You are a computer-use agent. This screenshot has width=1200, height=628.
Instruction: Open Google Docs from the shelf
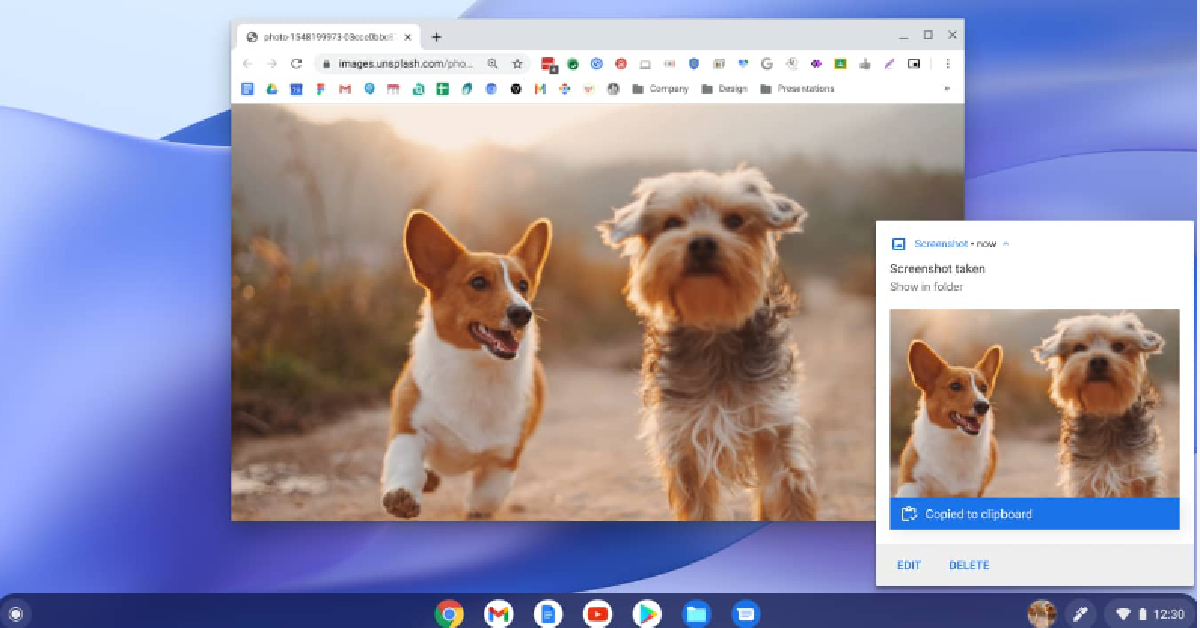tap(547, 613)
